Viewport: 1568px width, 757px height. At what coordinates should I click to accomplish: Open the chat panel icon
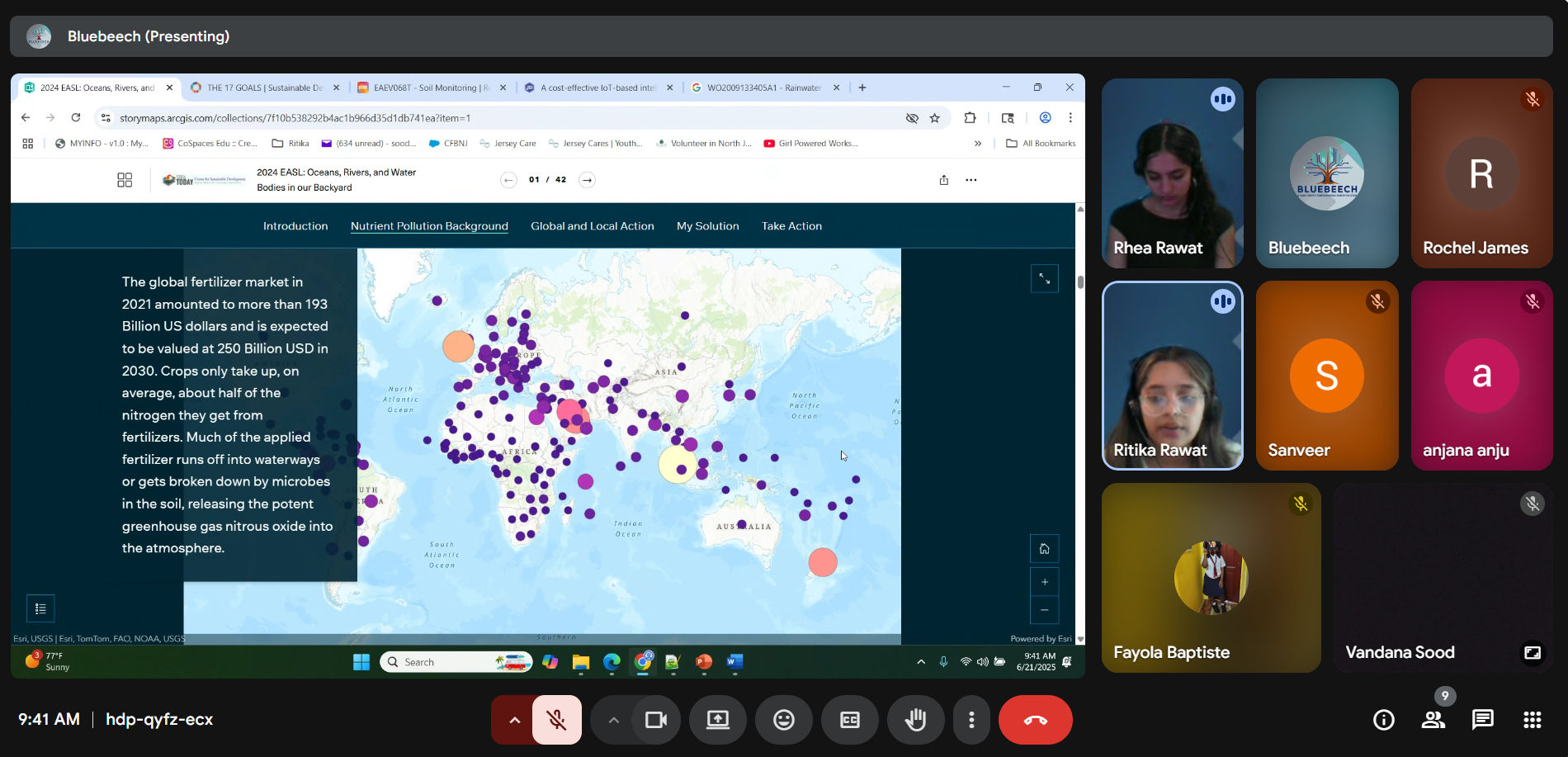pyautogui.click(x=1482, y=720)
